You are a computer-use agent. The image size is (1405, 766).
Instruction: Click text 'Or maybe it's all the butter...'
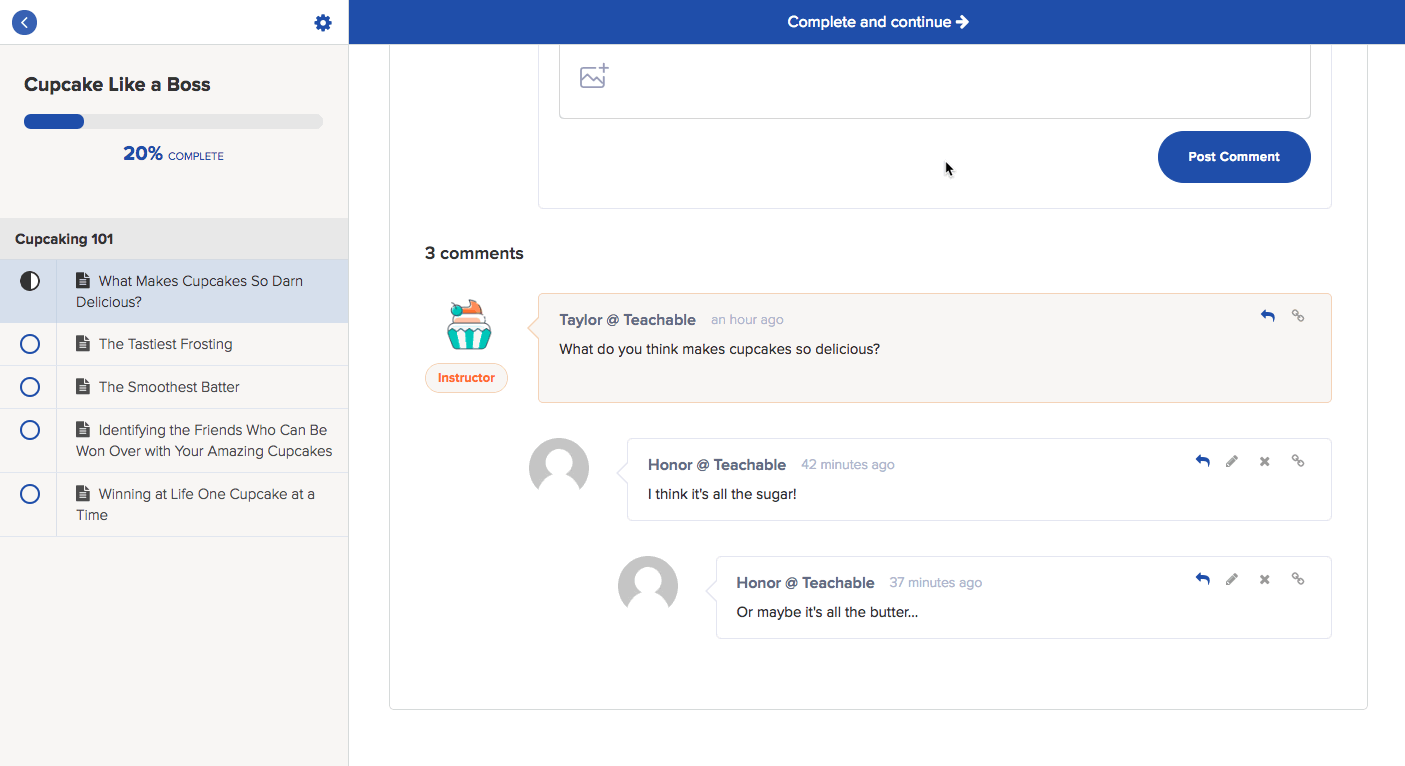click(x=827, y=612)
